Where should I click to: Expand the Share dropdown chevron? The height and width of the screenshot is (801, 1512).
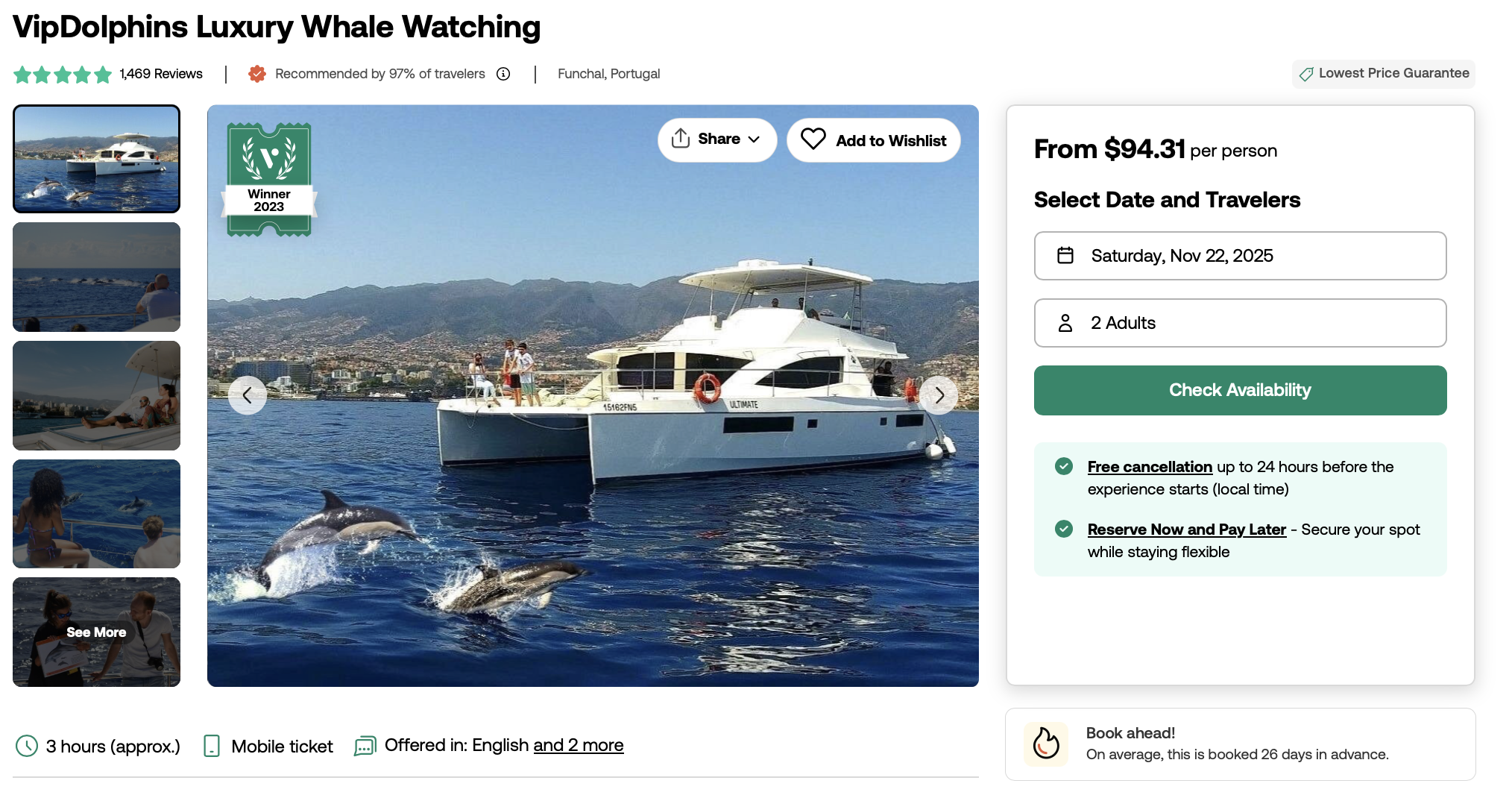[x=754, y=139]
